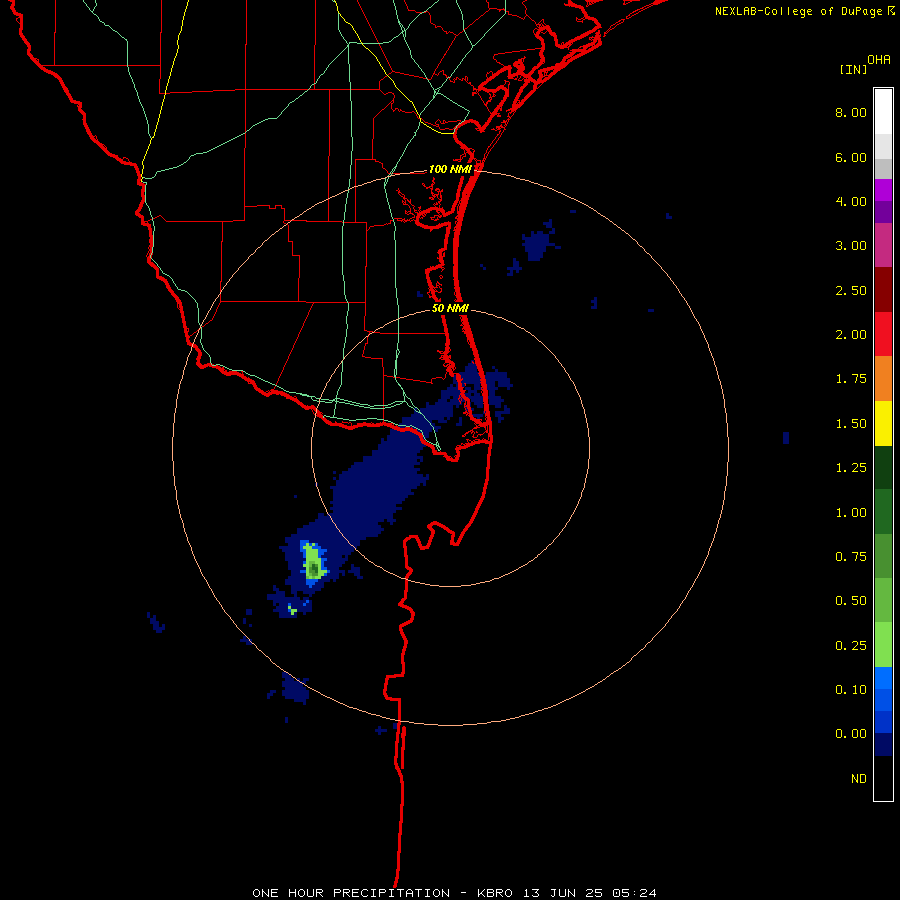Pick the black ND swatch at legend bottom
The image size is (900, 900).
tap(883, 778)
